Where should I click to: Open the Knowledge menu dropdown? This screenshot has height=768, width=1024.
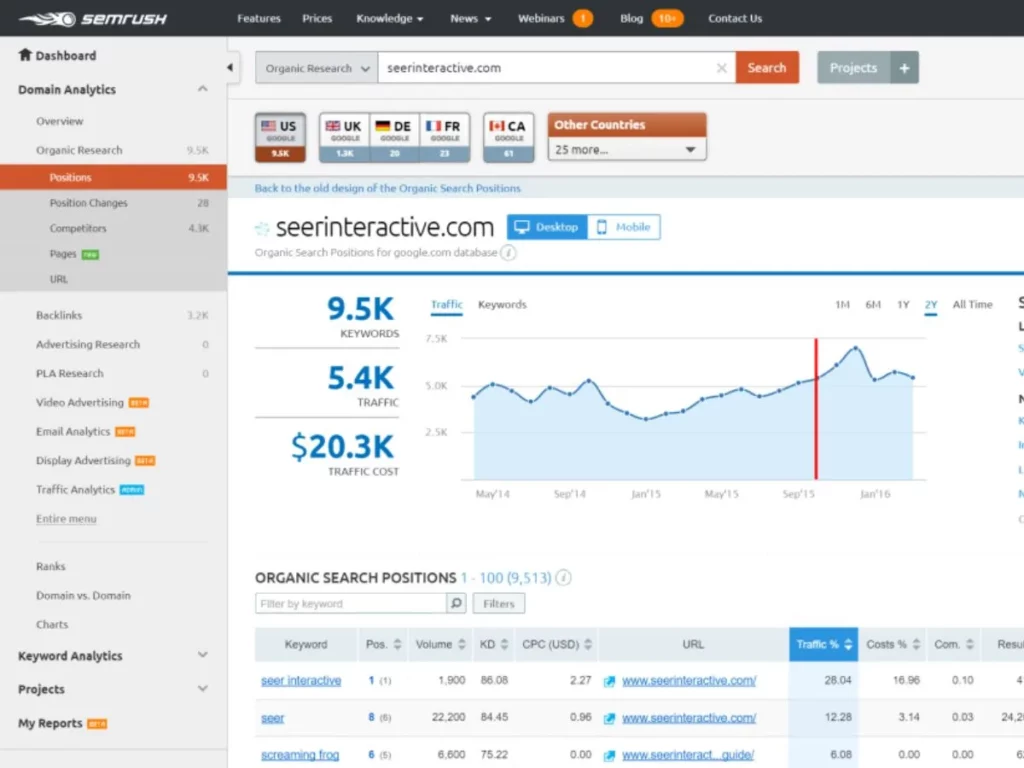(390, 18)
